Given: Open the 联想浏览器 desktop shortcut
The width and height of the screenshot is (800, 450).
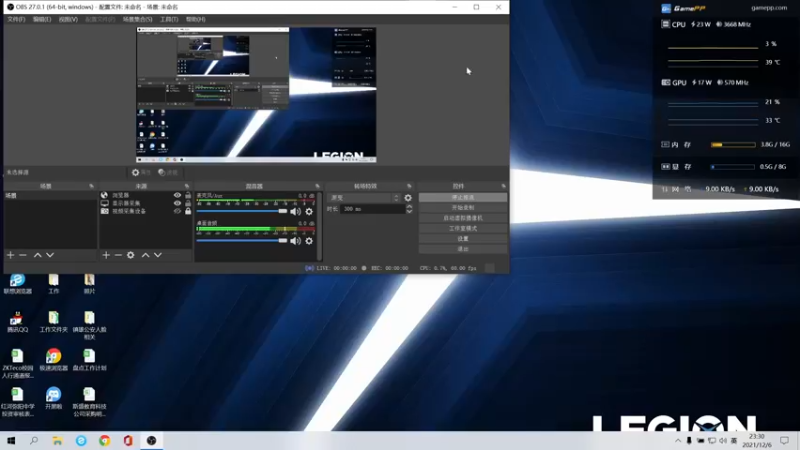Looking at the screenshot, I should 17,284.
